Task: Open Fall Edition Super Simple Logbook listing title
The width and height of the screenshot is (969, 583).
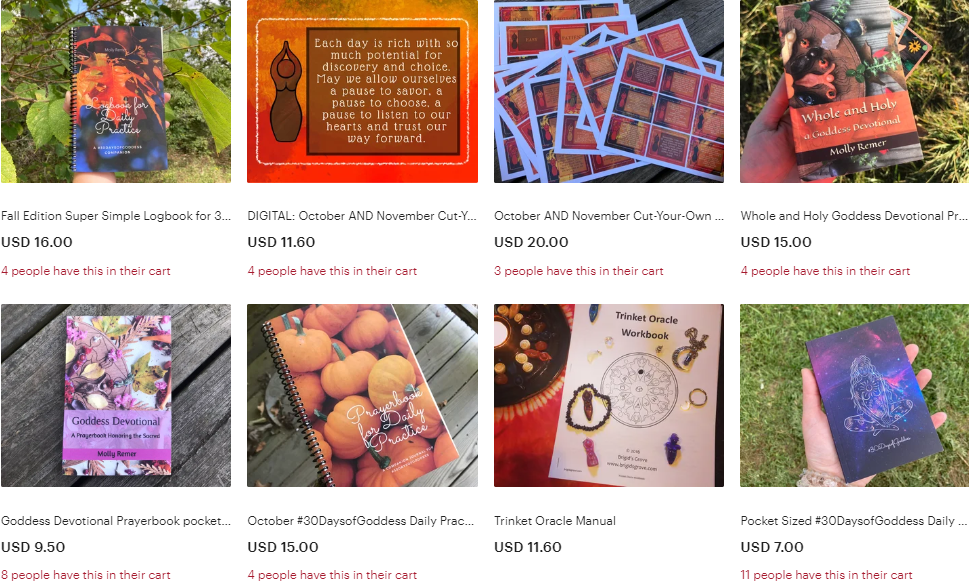Action: tap(116, 216)
